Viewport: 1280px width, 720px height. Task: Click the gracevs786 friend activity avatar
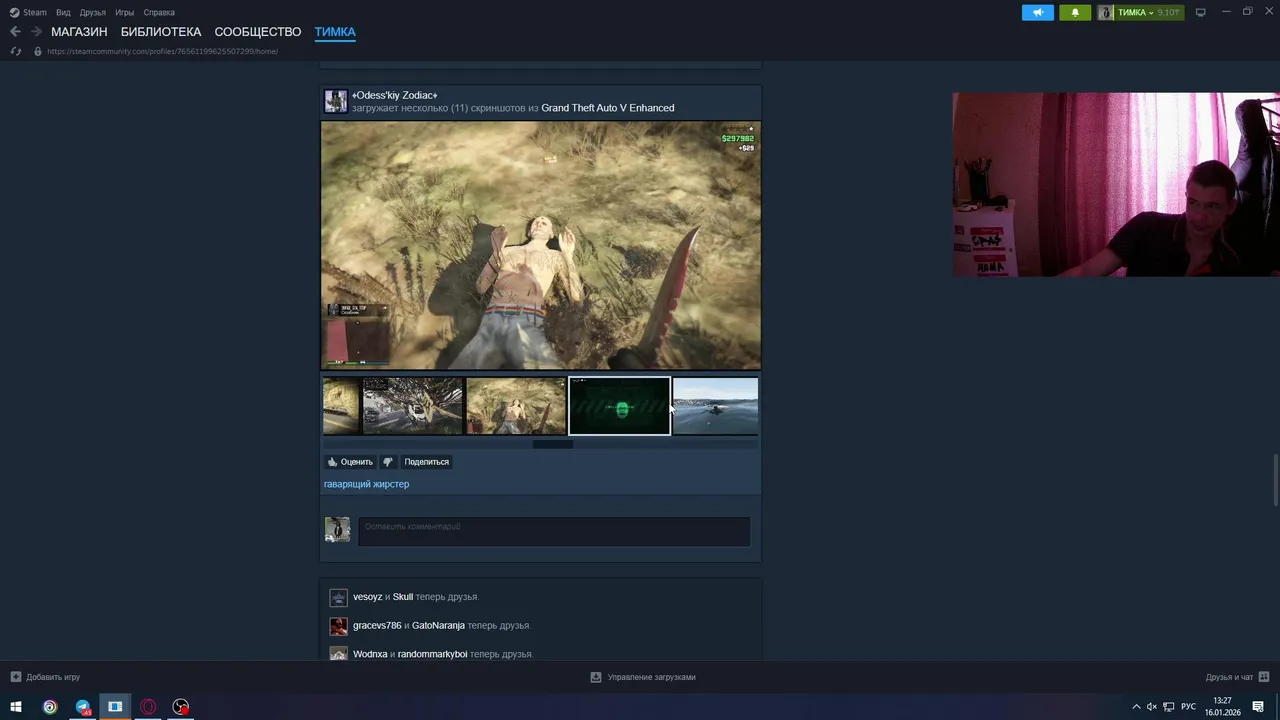(x=338, y=626)
